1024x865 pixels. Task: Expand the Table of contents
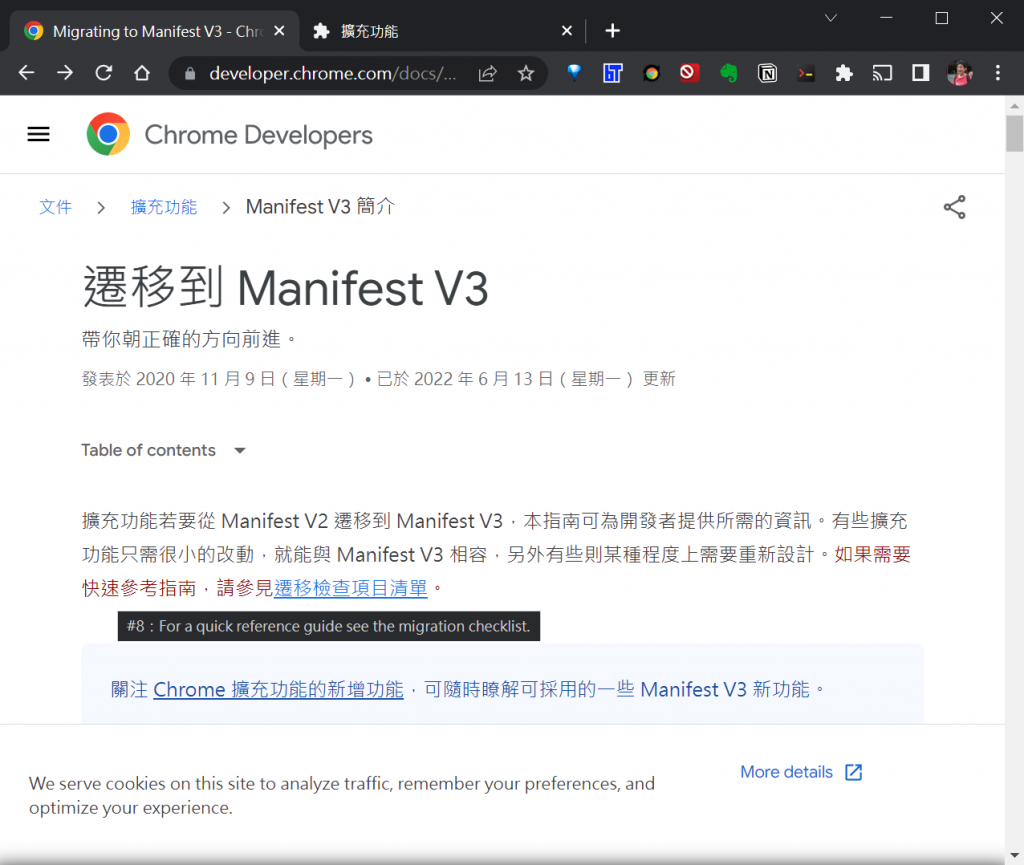163,450
